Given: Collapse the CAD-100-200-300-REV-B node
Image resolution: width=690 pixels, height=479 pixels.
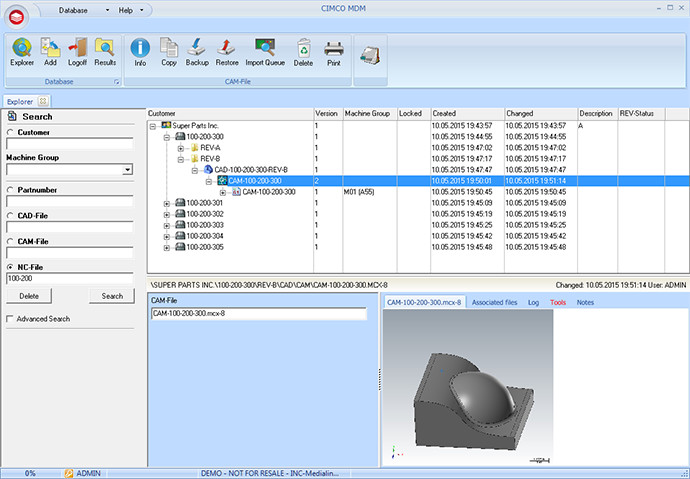Looking at the screenshot, I should pyautogui.click(x=195, y=170).
